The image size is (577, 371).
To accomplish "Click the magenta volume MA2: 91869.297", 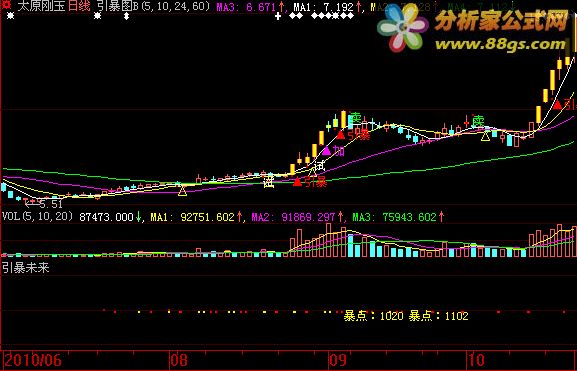I will click(293, 217).
